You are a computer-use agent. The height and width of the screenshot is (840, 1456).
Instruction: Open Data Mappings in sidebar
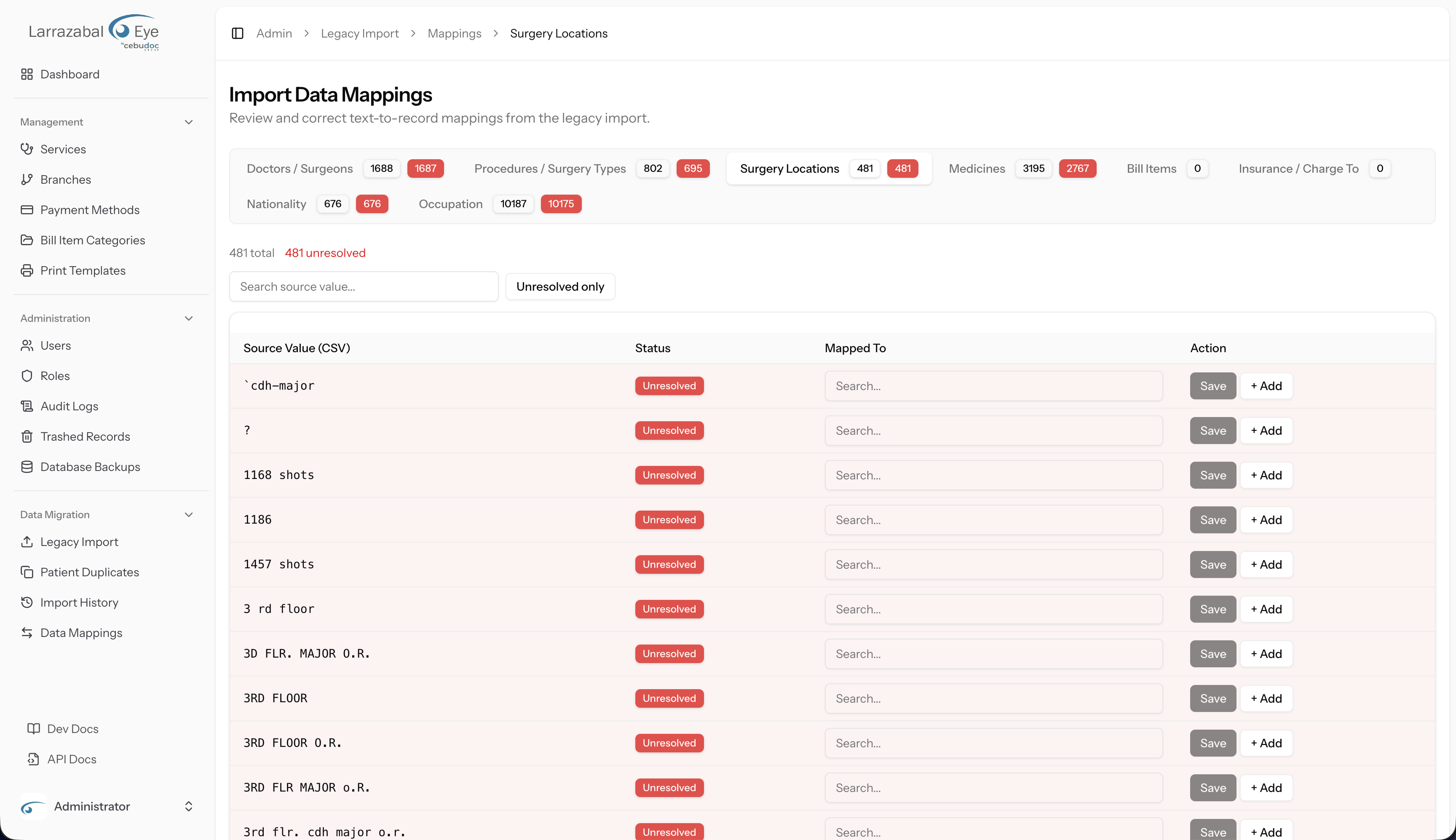(81, 633)
